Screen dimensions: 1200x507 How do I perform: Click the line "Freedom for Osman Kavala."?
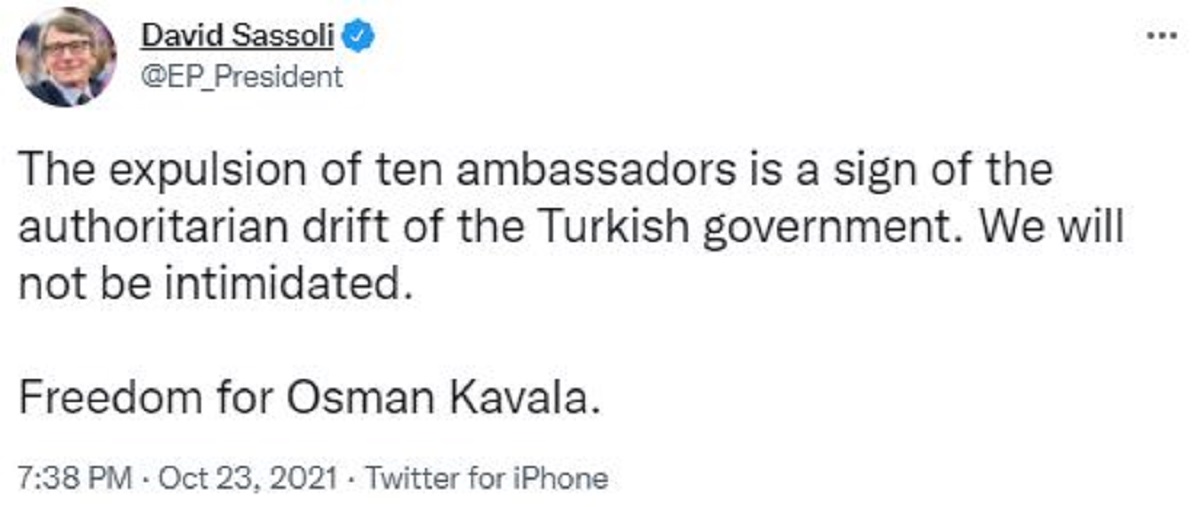point(310,398)
